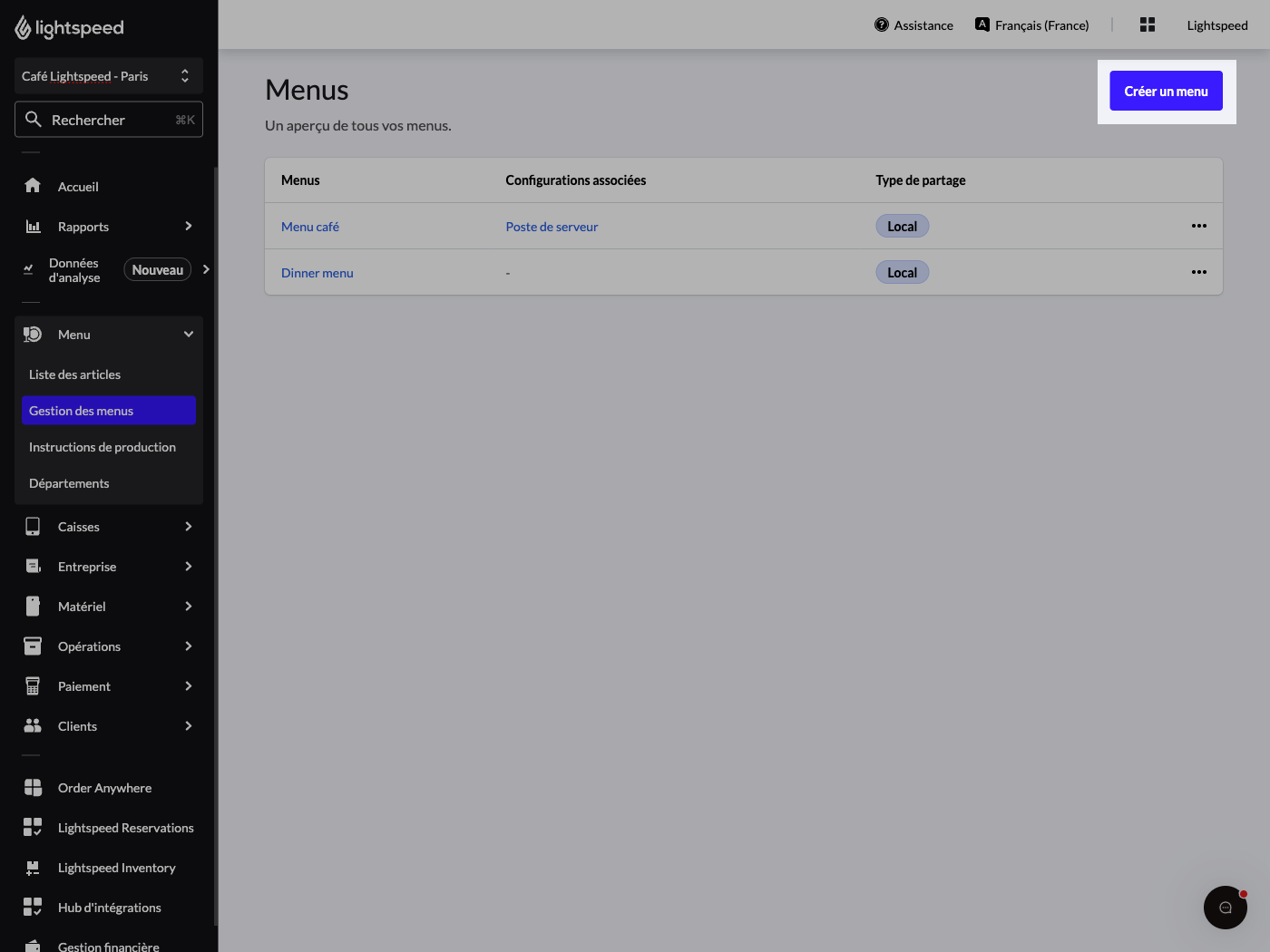Click Assistance link text
The height and width of the screenshot is (952, 1270).
[923, 25]
